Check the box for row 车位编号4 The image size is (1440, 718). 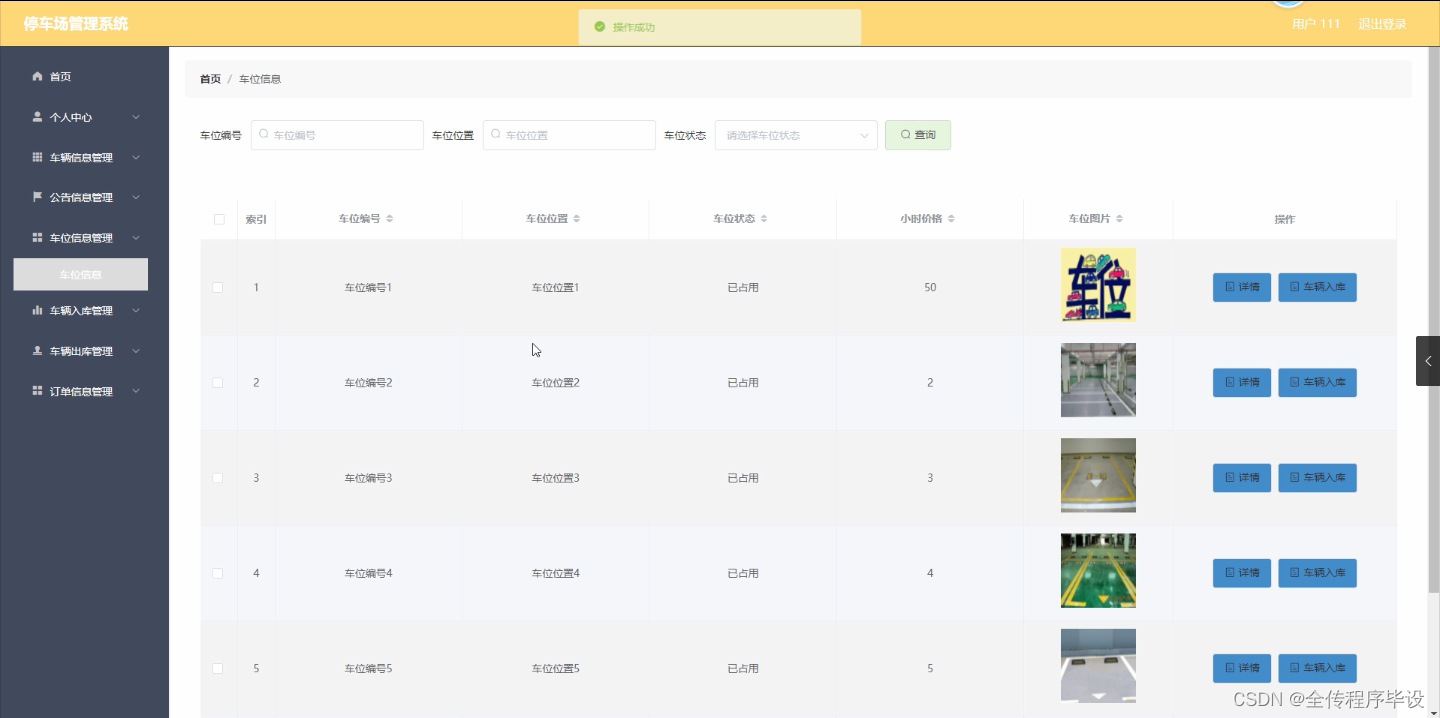tap(218, 573)
